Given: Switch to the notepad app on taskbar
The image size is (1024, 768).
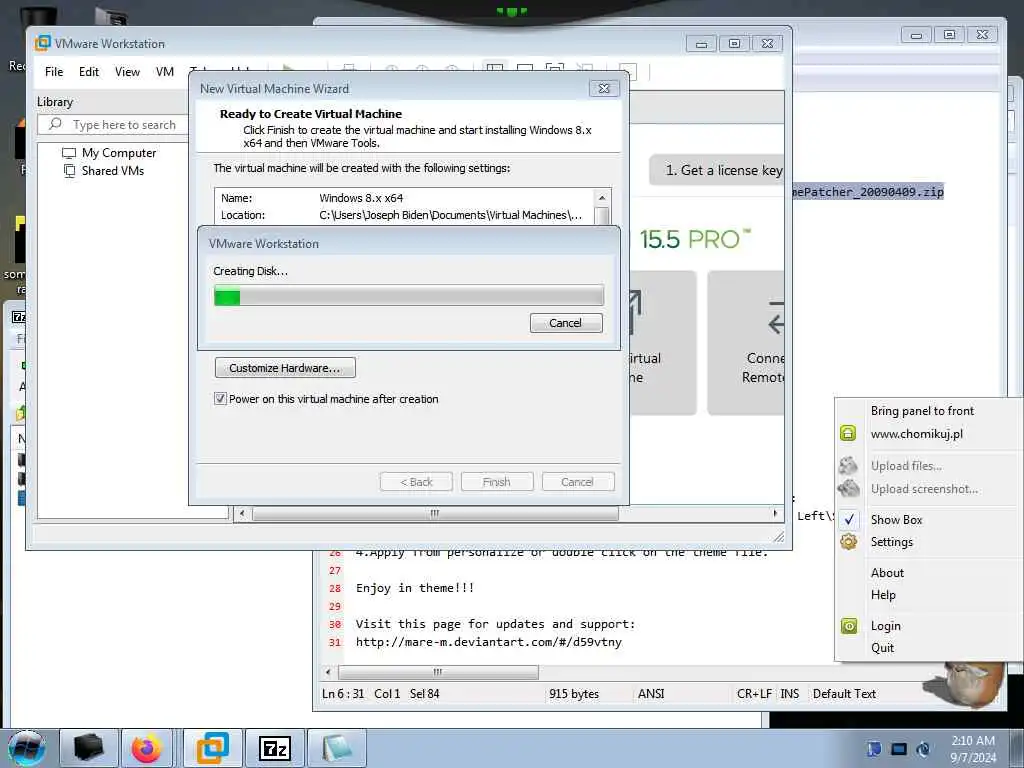Looking at the screenshot, I should (x=336, y=748).
